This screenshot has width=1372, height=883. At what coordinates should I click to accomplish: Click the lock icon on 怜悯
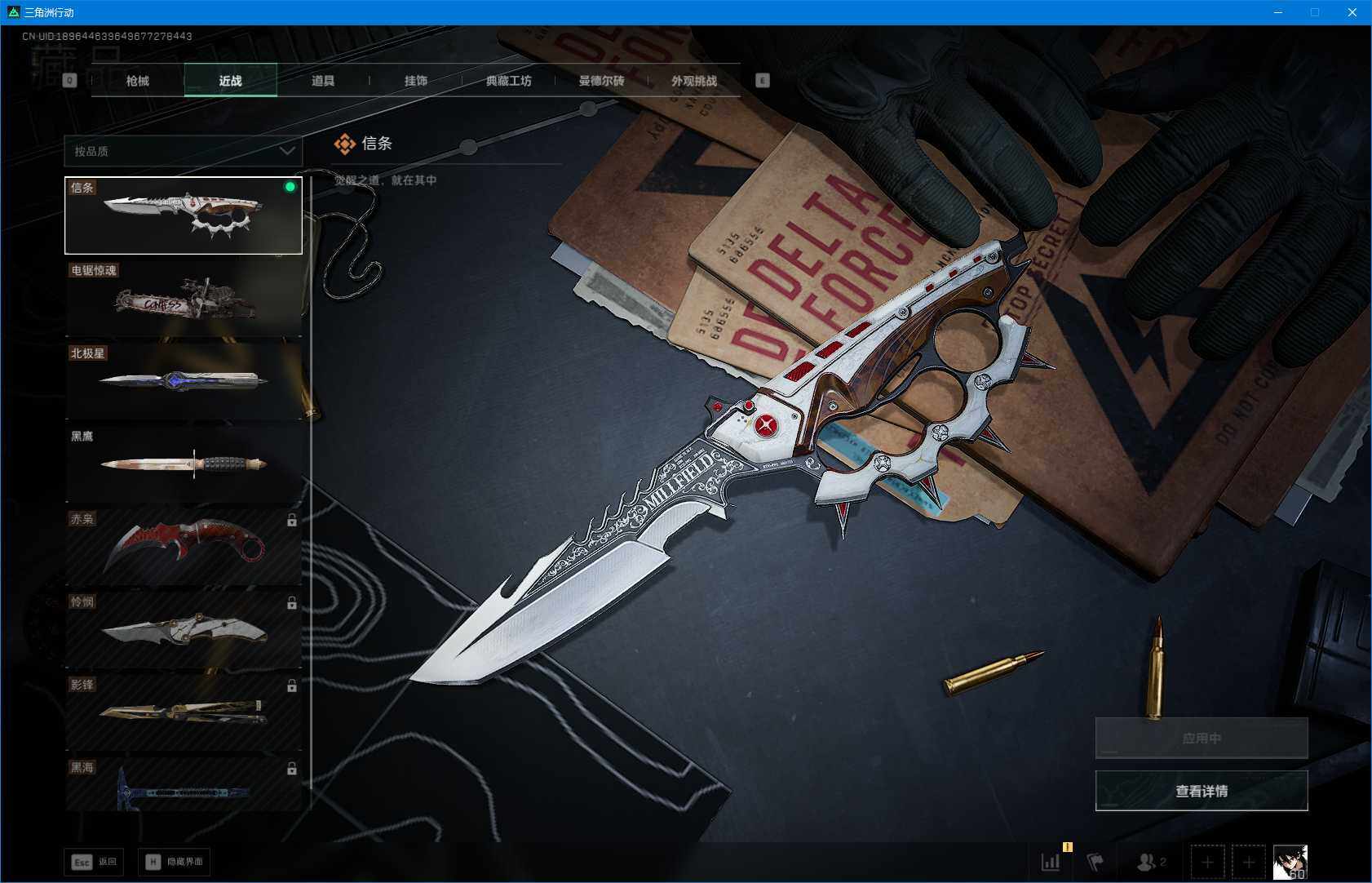pos(292,603)
